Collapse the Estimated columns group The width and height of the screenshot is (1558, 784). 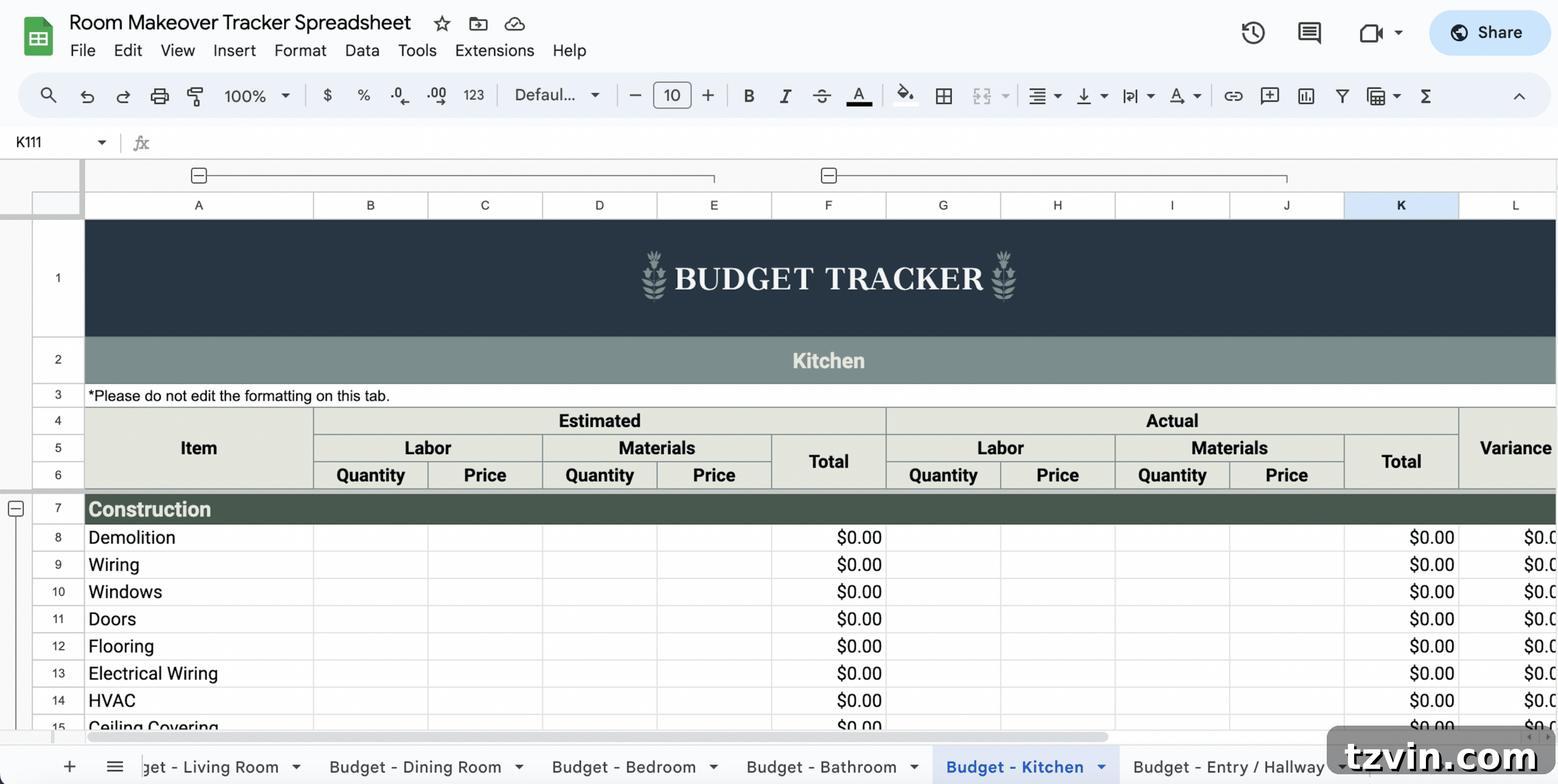point(199,176)
